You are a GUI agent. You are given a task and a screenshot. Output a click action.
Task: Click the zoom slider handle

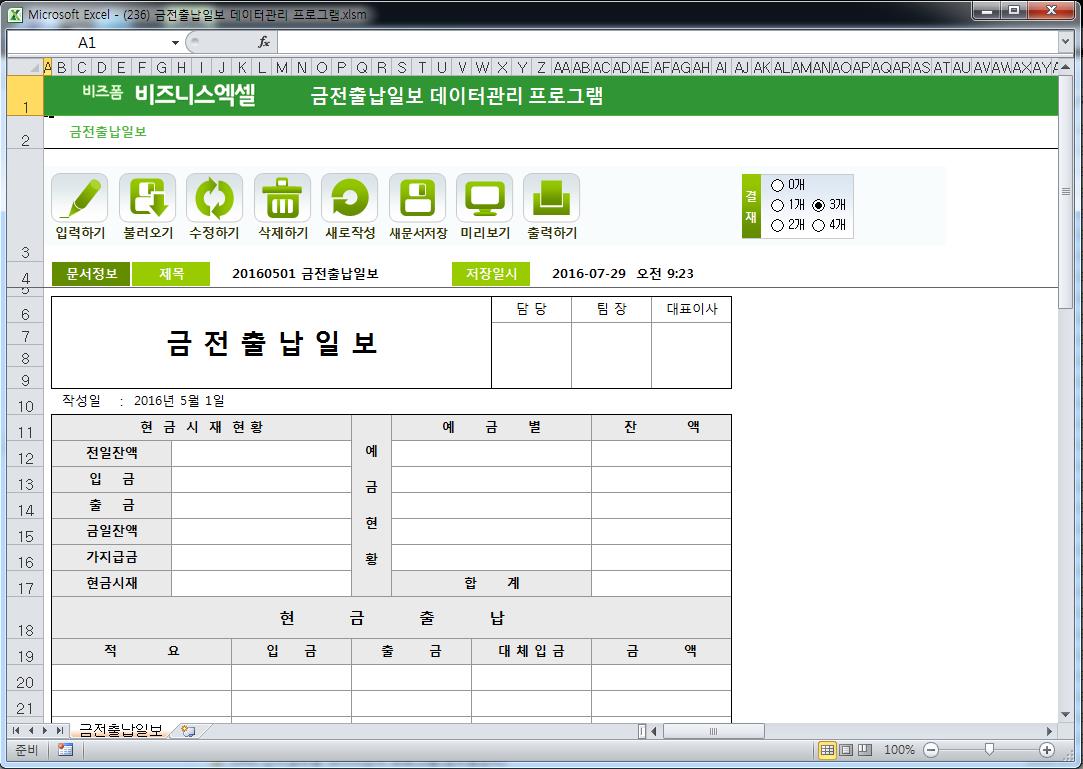pos(989,750)
